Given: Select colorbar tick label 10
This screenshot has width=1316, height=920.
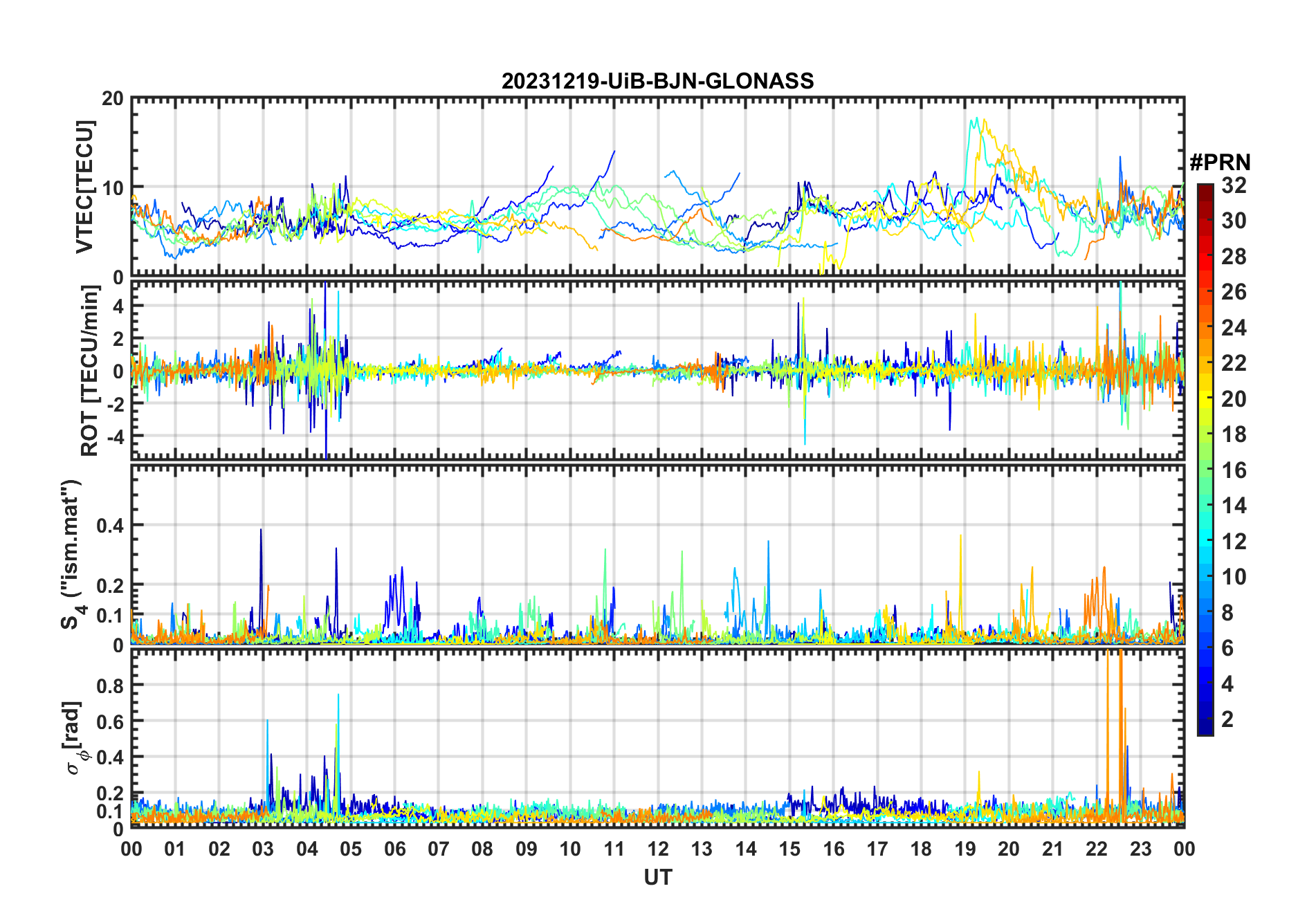Looking at the screenshot, I should point(1234,576).
